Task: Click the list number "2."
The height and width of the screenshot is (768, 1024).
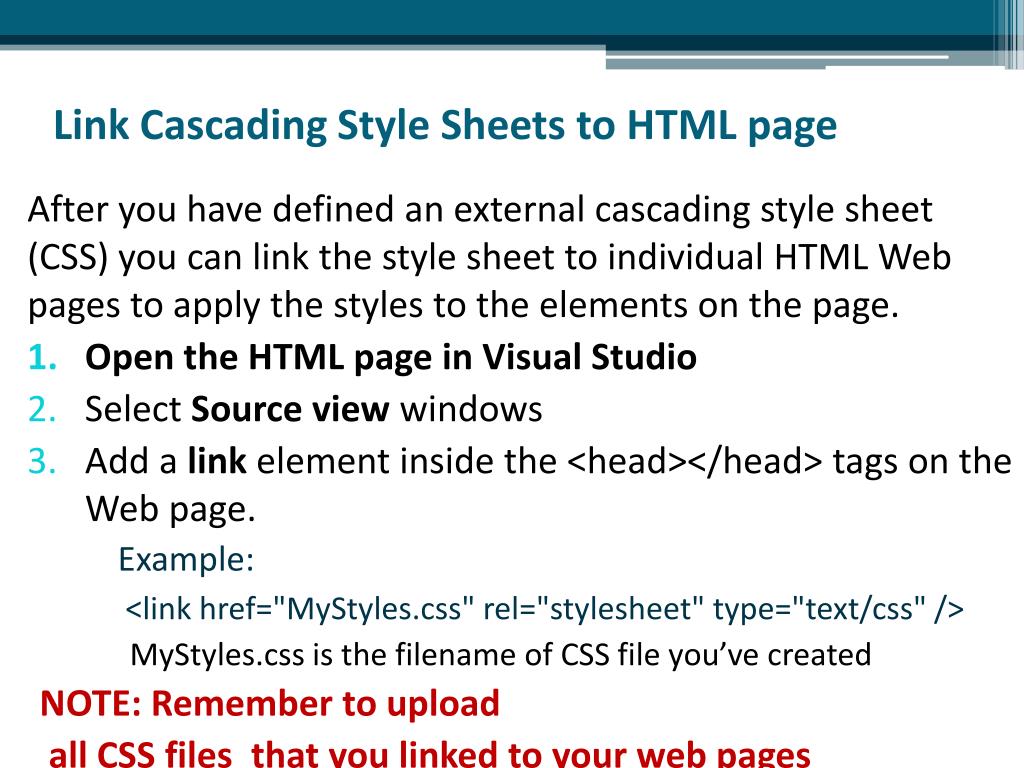Action: tap(42, 409)
